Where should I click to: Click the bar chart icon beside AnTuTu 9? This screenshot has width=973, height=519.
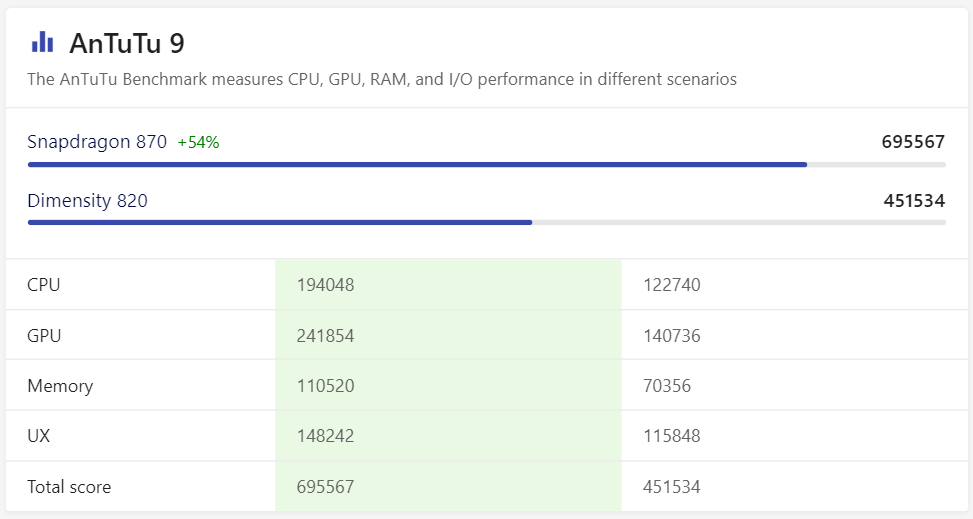click(42, 42)
